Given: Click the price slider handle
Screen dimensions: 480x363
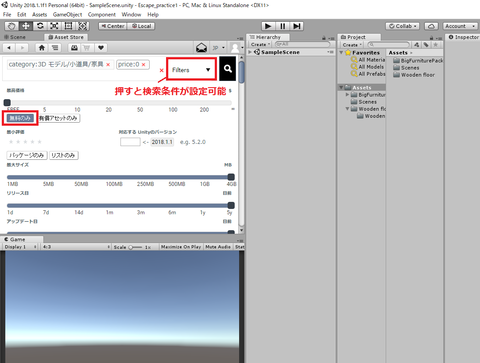Looking at the screenshot, I should (x=7, y=102).
